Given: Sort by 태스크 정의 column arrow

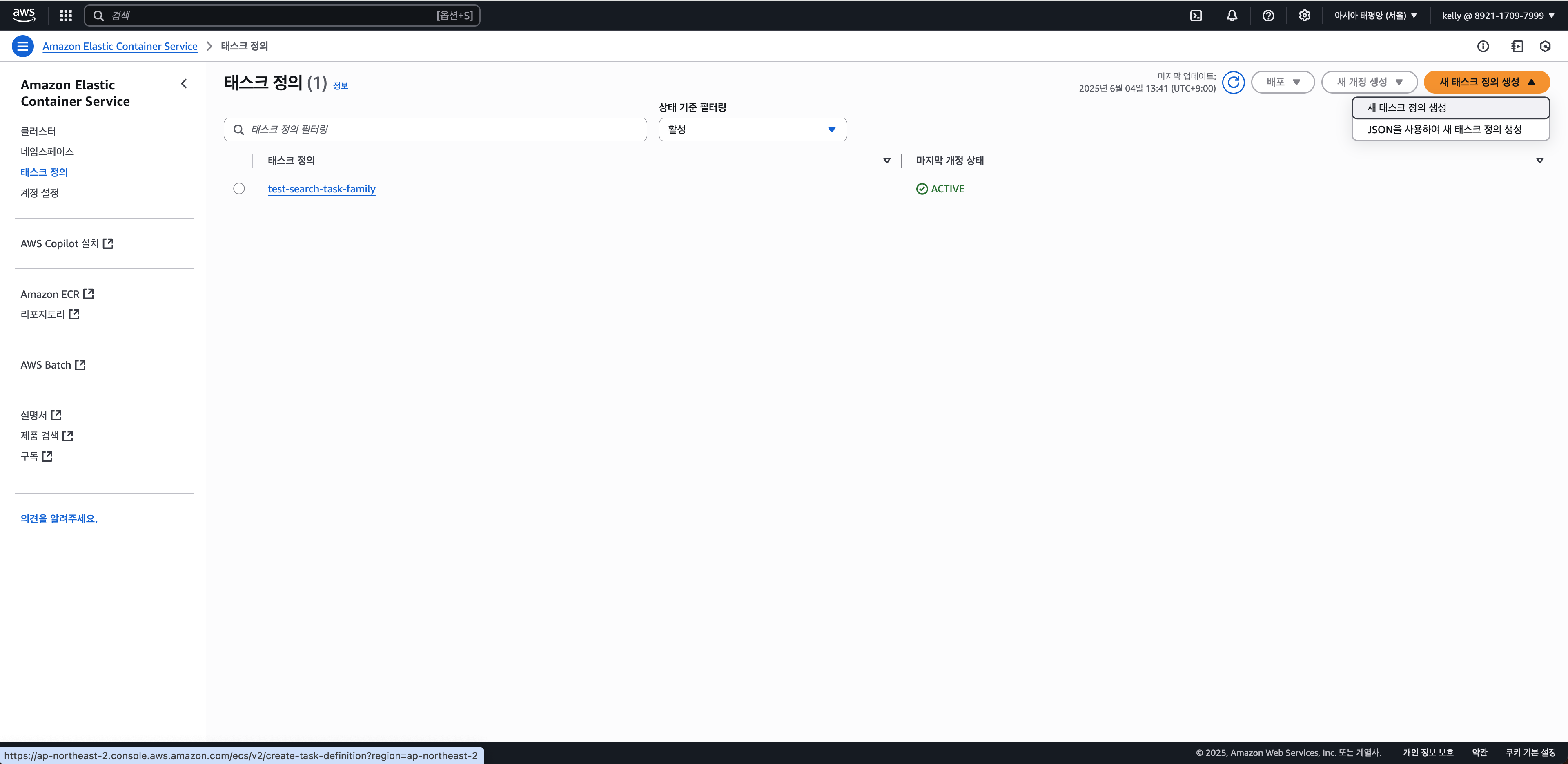Looking at the screenshot, I should (886, 161).
